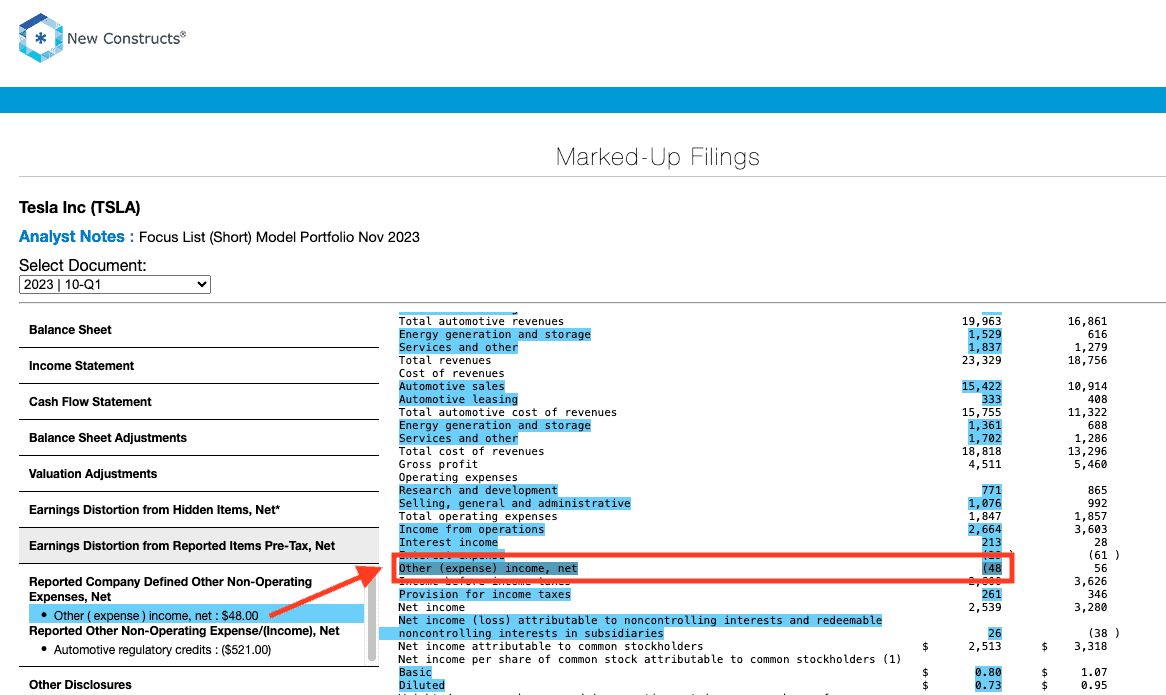Click the Reported Company Defined Other Non-Operating Expenses heading
The image size is (1166, 695).
point(170,589)
